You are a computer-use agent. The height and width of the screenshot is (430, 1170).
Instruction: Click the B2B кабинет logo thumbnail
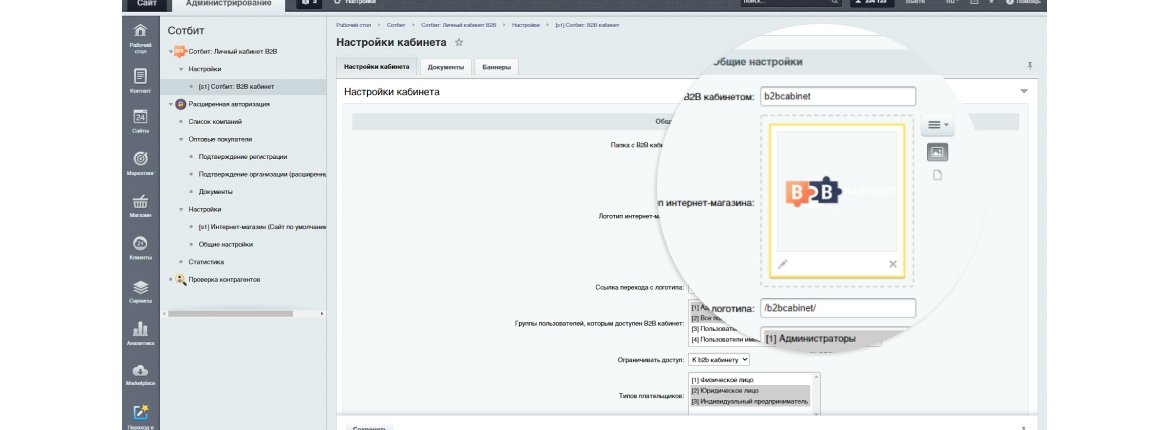coord(837,192)
